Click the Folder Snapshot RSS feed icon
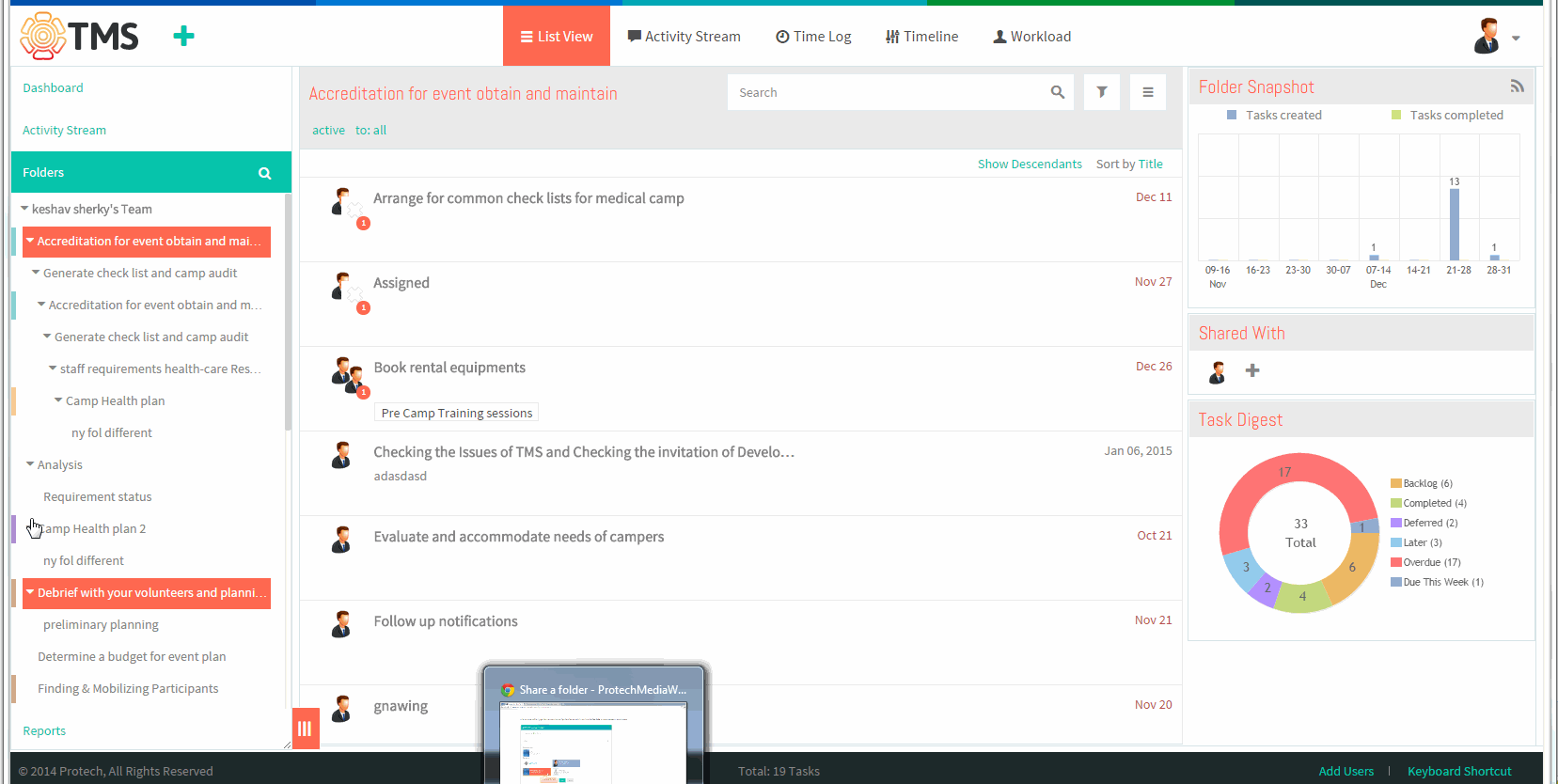Viewport: 1558px width, 784px height. coord(1517,86)
